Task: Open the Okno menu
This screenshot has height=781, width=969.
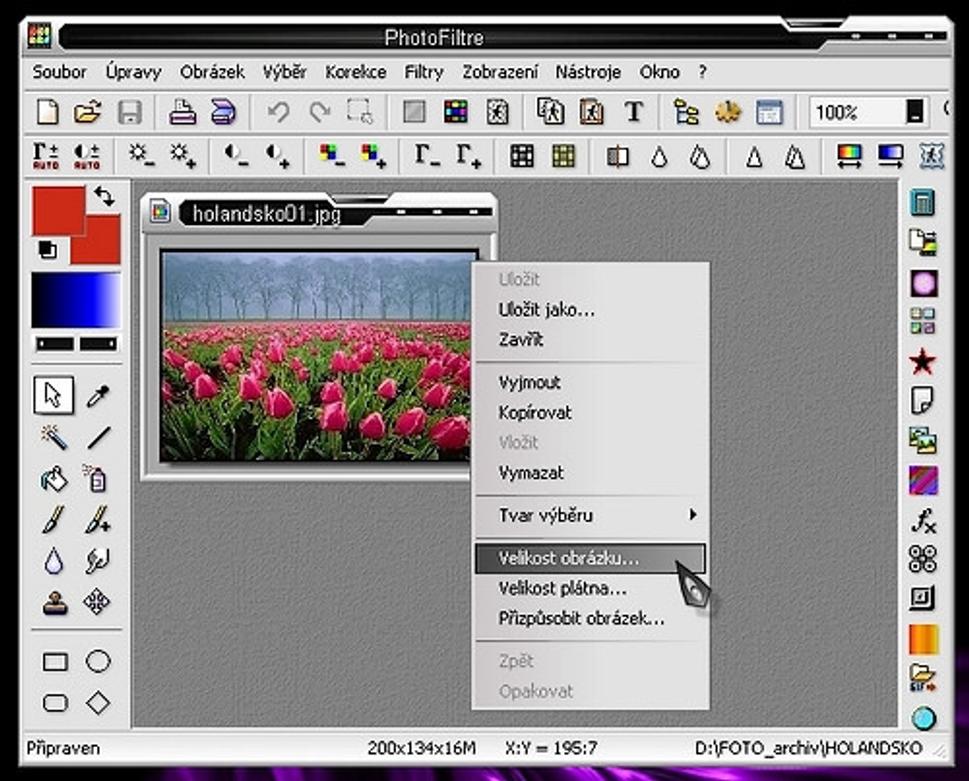Action: pyautogui.click(x=659, y=72)
